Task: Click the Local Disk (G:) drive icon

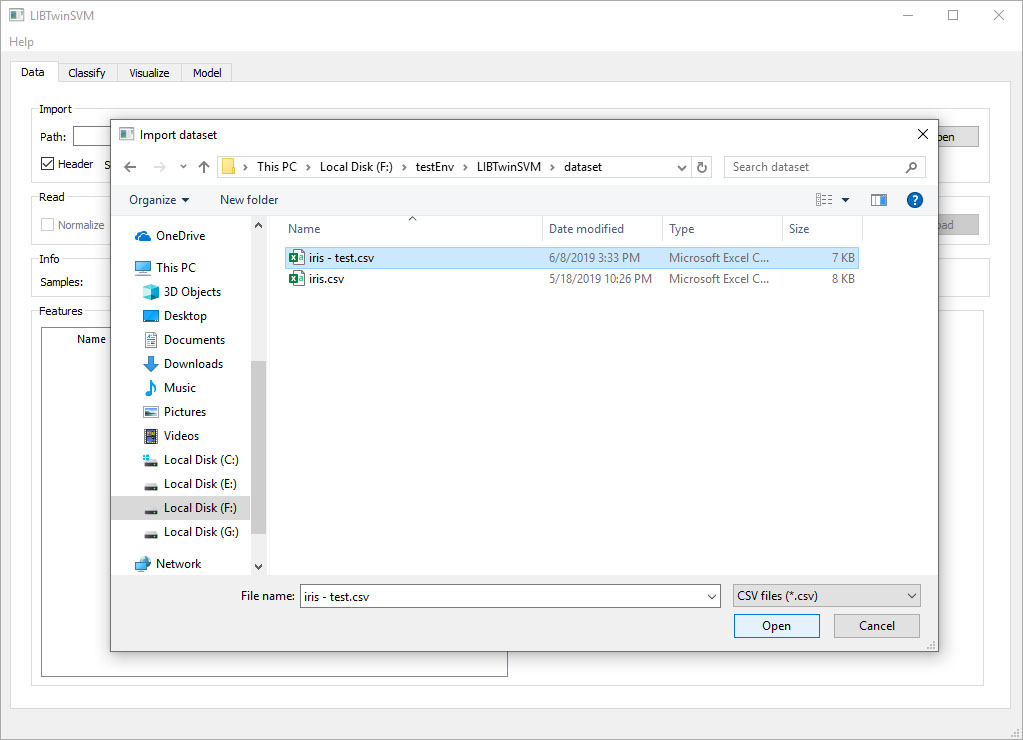Action: (151, 533)
